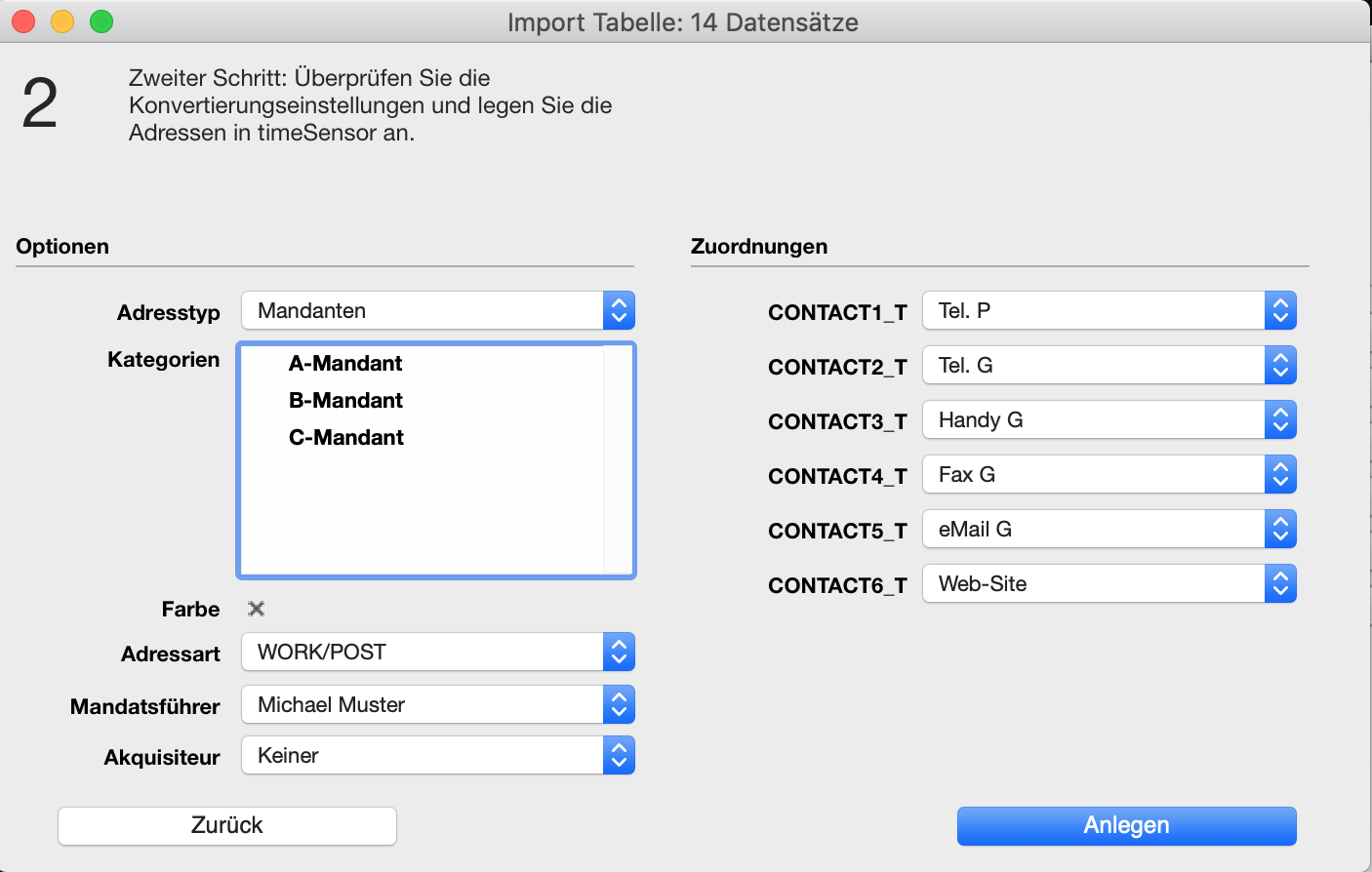Open the CONTACT1_T dropdown showing Tel. P
Screen dimensions: 1372x872
1110,311
